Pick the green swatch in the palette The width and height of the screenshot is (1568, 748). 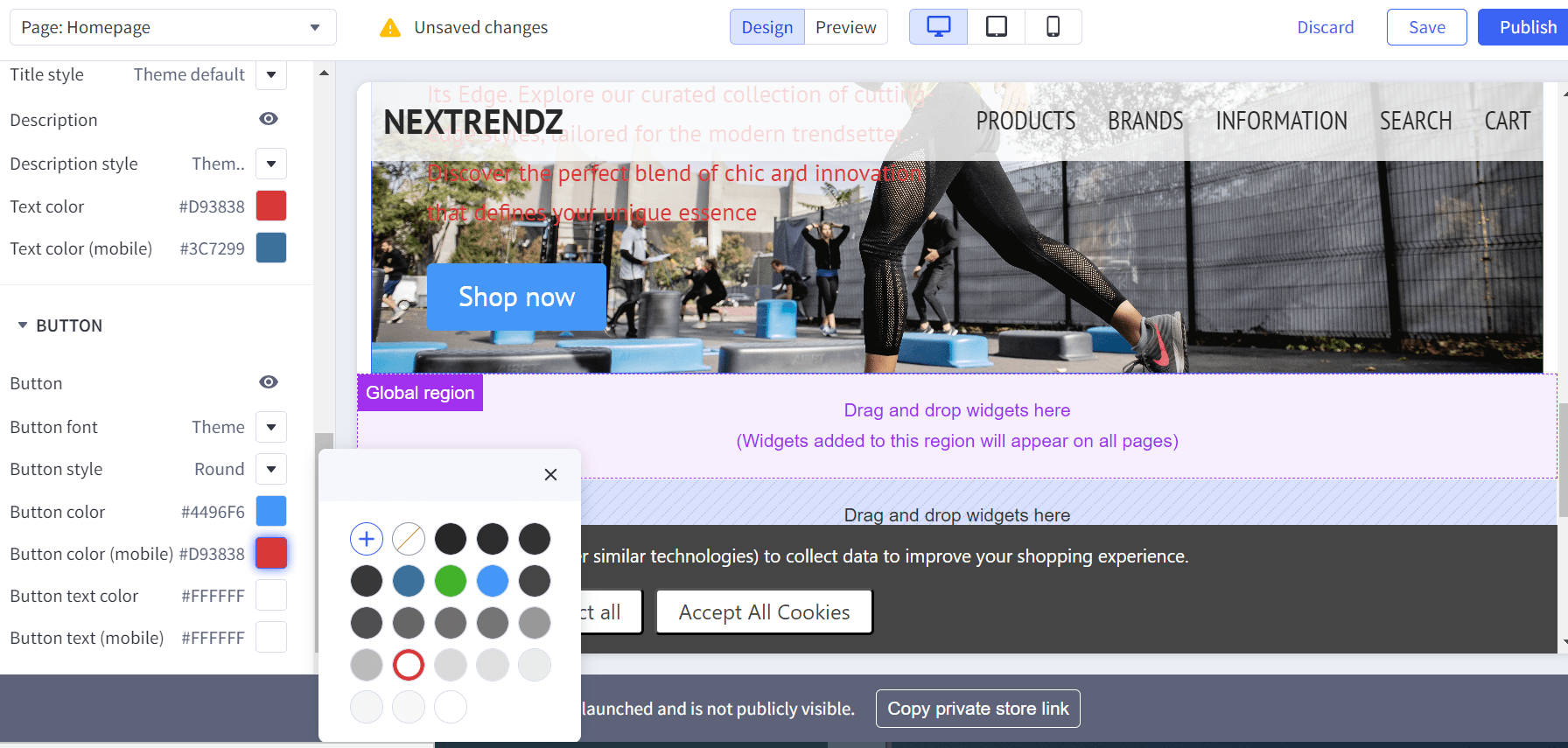pos(451,581)
